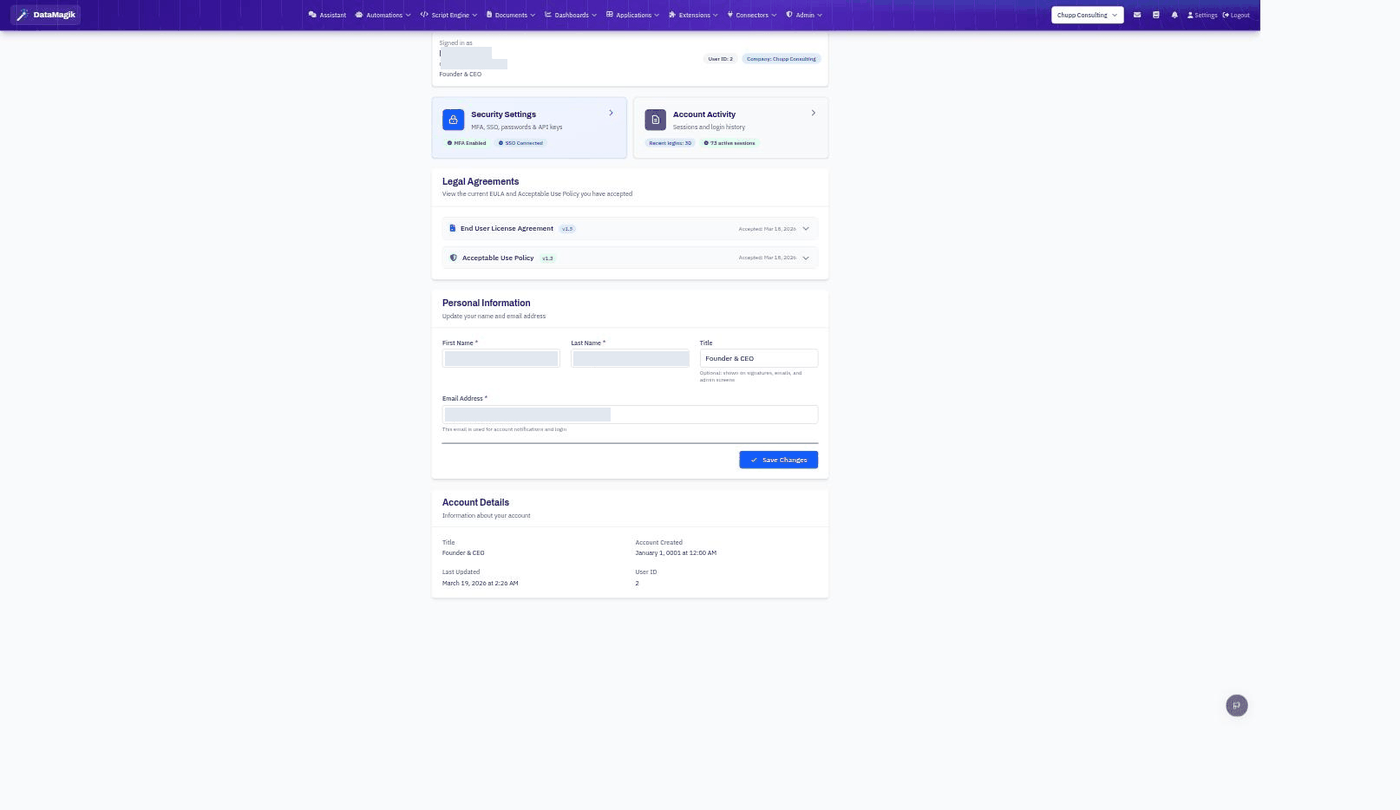Open the Admin menu

[x=804, y=15]
